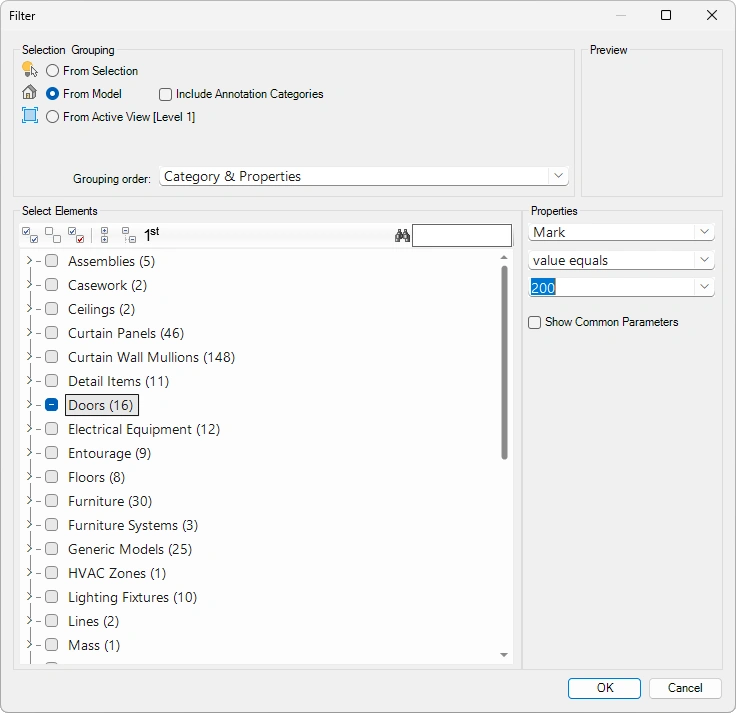Screen dimensions: 736x713
Task: Click the expand all tree nodes icon
Action: tap(104, 235)
